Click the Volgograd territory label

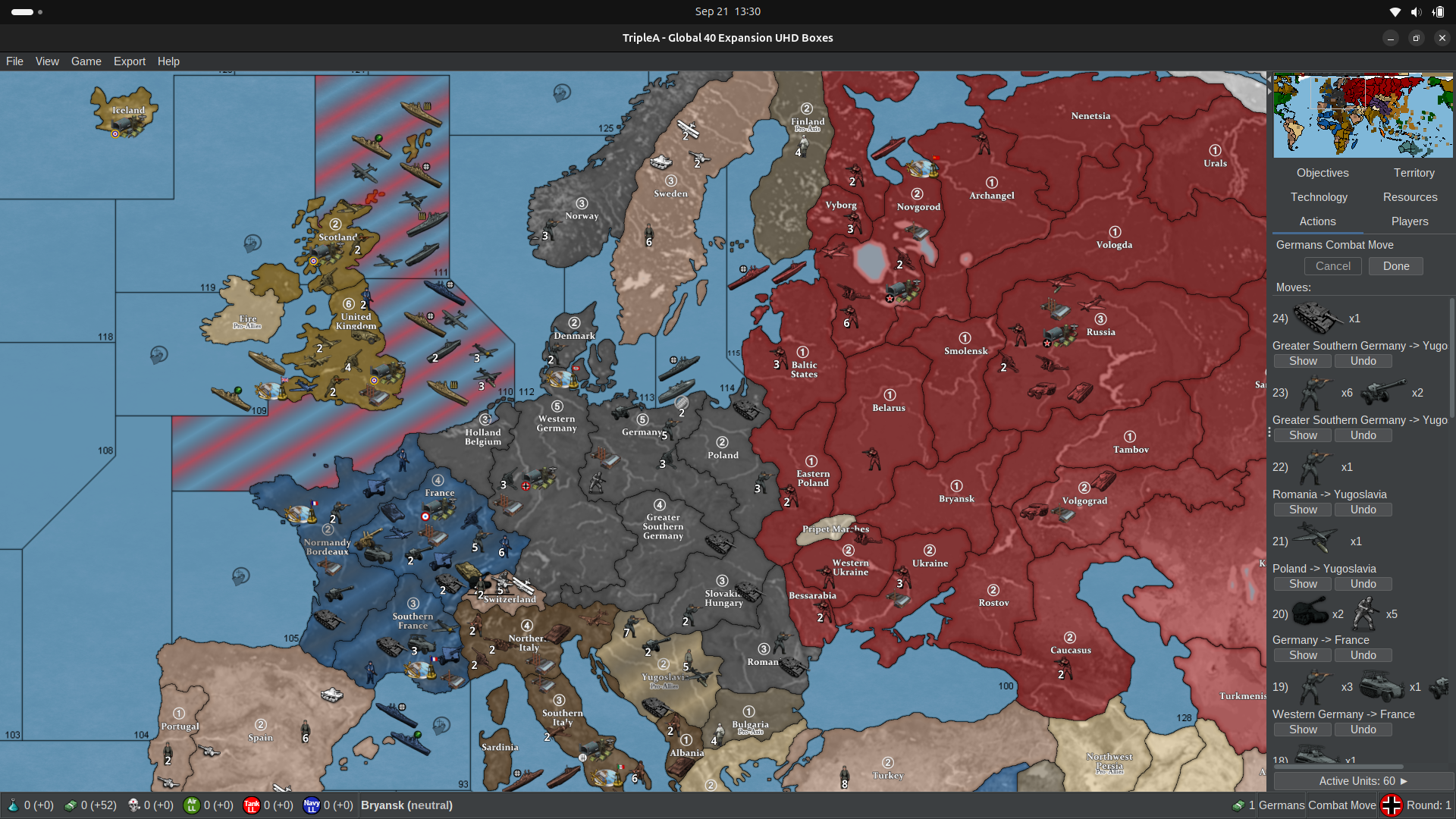coord(1084,500)
